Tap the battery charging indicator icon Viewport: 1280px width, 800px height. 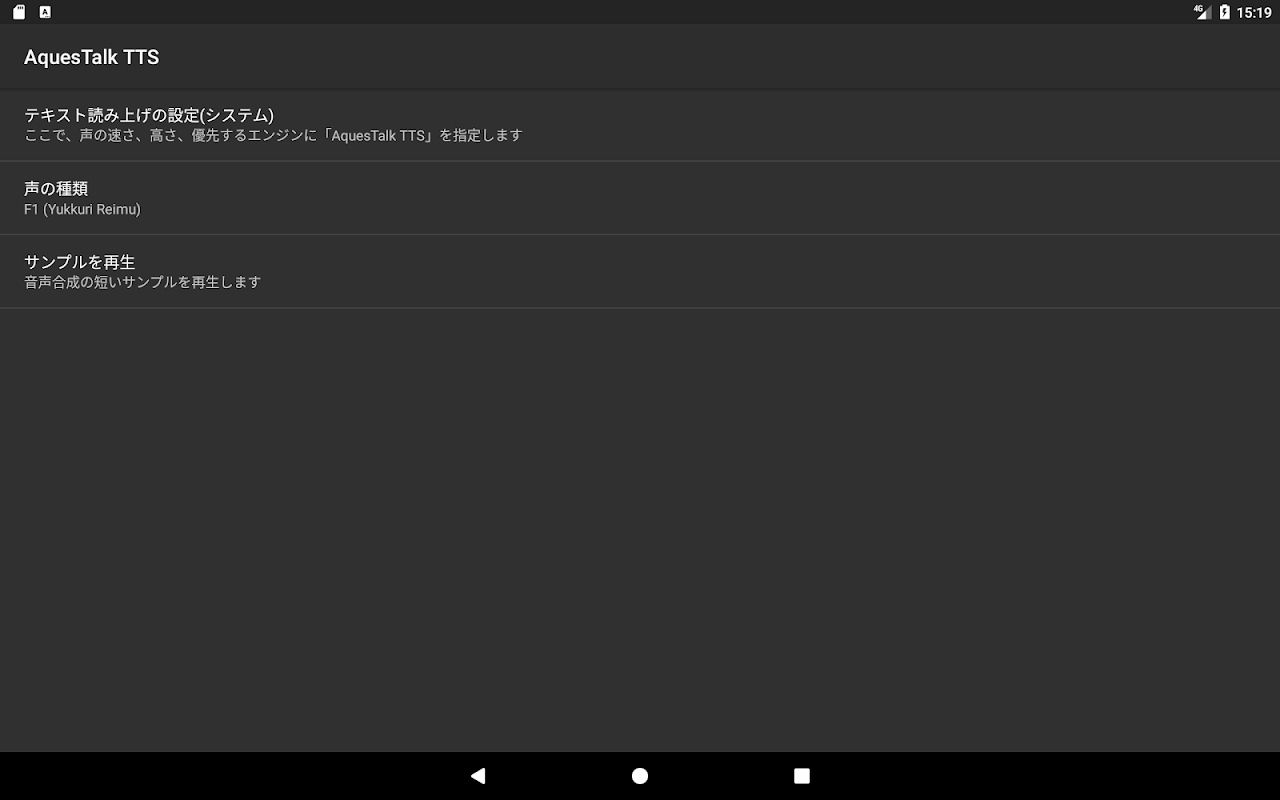[1225, 12]
